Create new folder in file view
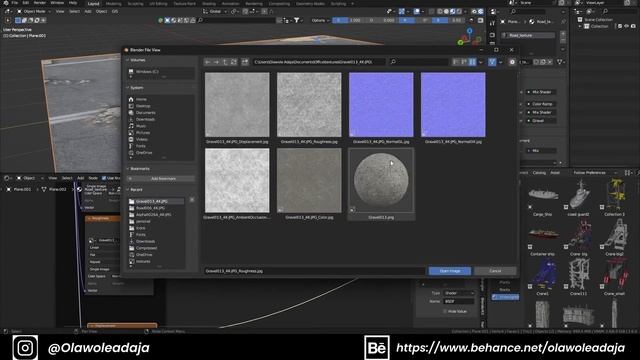640x360 pixels. pyautogui.click(x=245, y=62)
